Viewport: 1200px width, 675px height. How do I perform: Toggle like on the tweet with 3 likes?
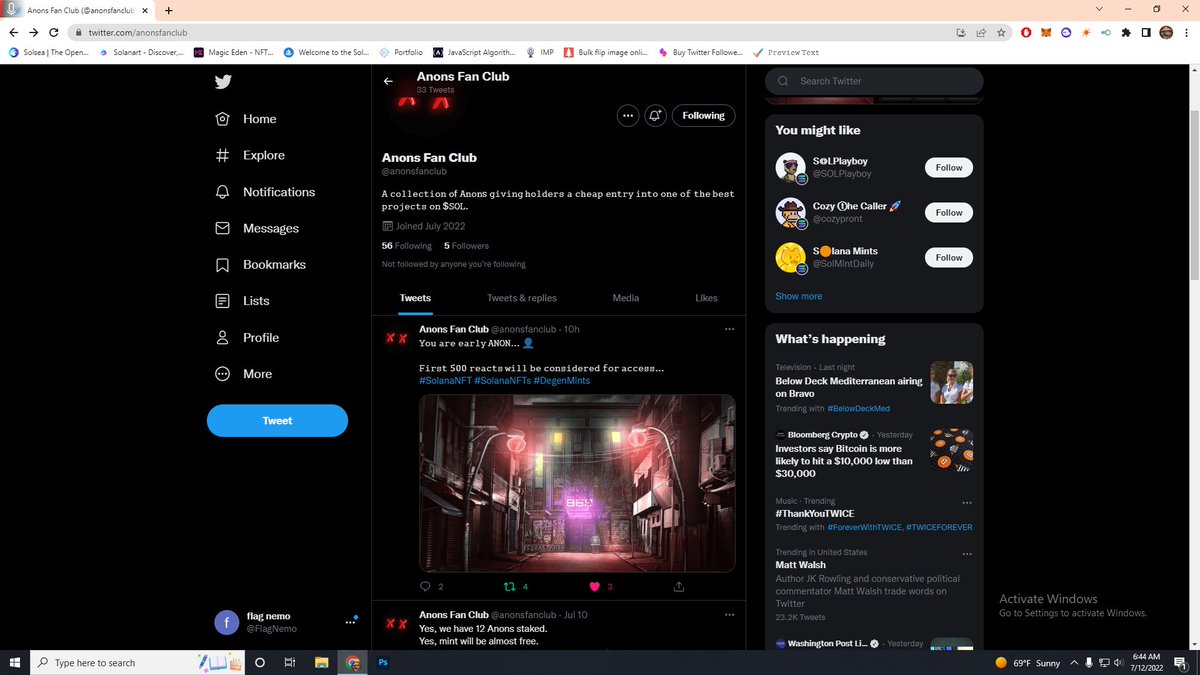coord(594,586)
